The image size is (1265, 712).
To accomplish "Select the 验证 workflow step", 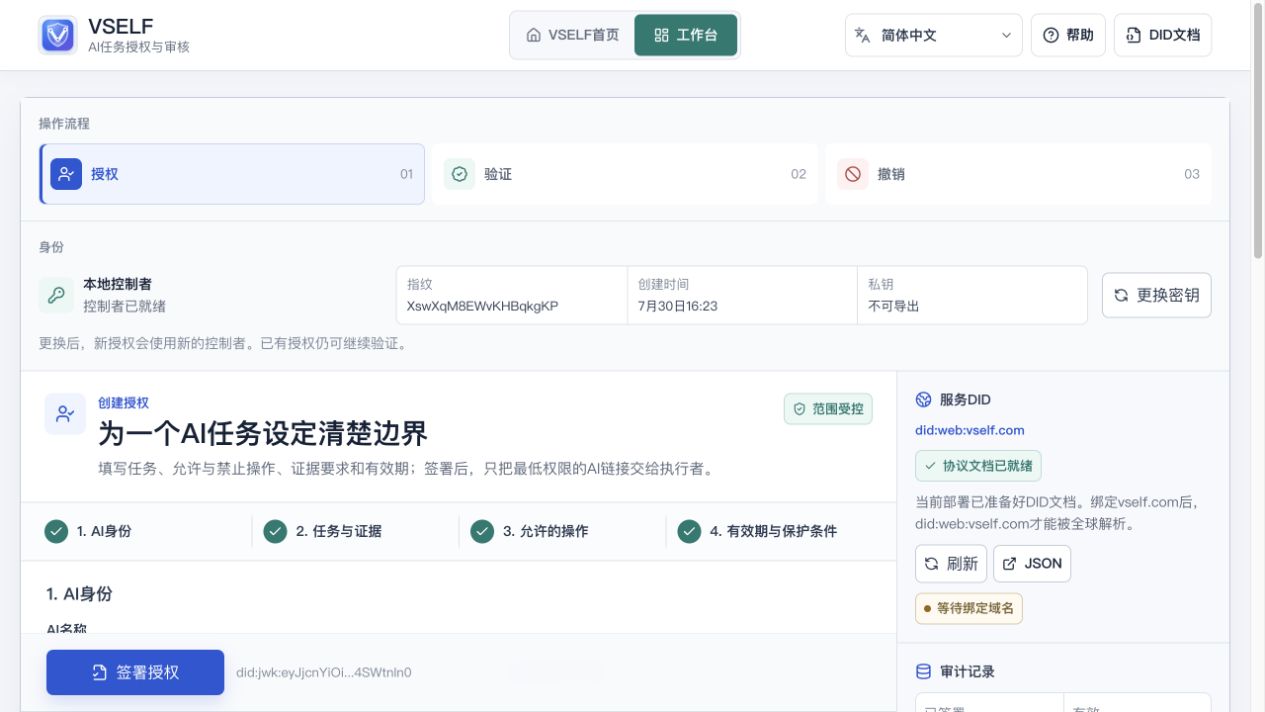I will pyautogui.click(x=625, y=174).
